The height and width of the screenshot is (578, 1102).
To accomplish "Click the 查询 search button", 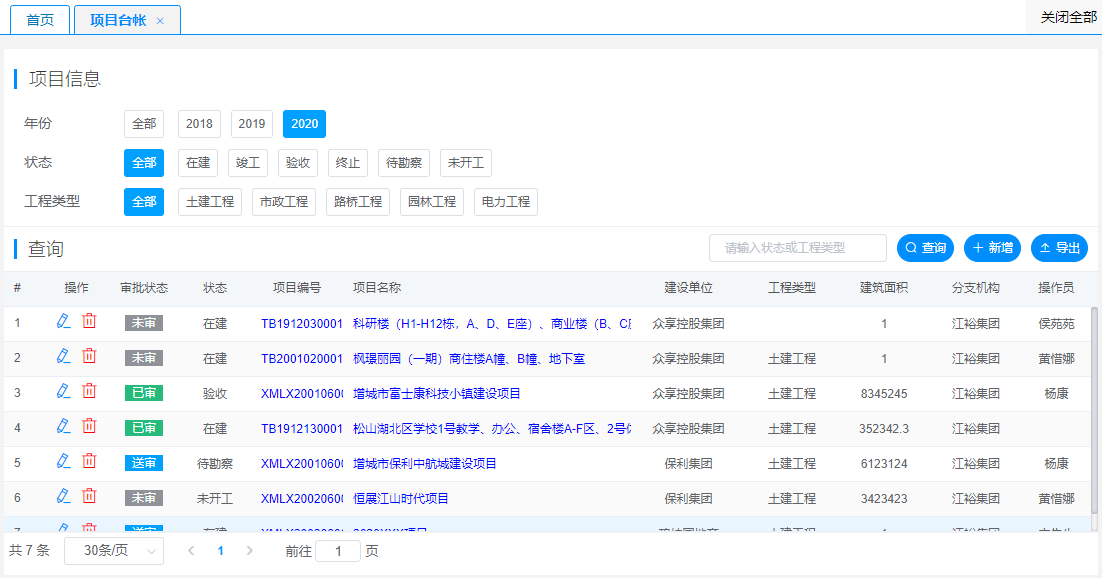I will (926, 248).
